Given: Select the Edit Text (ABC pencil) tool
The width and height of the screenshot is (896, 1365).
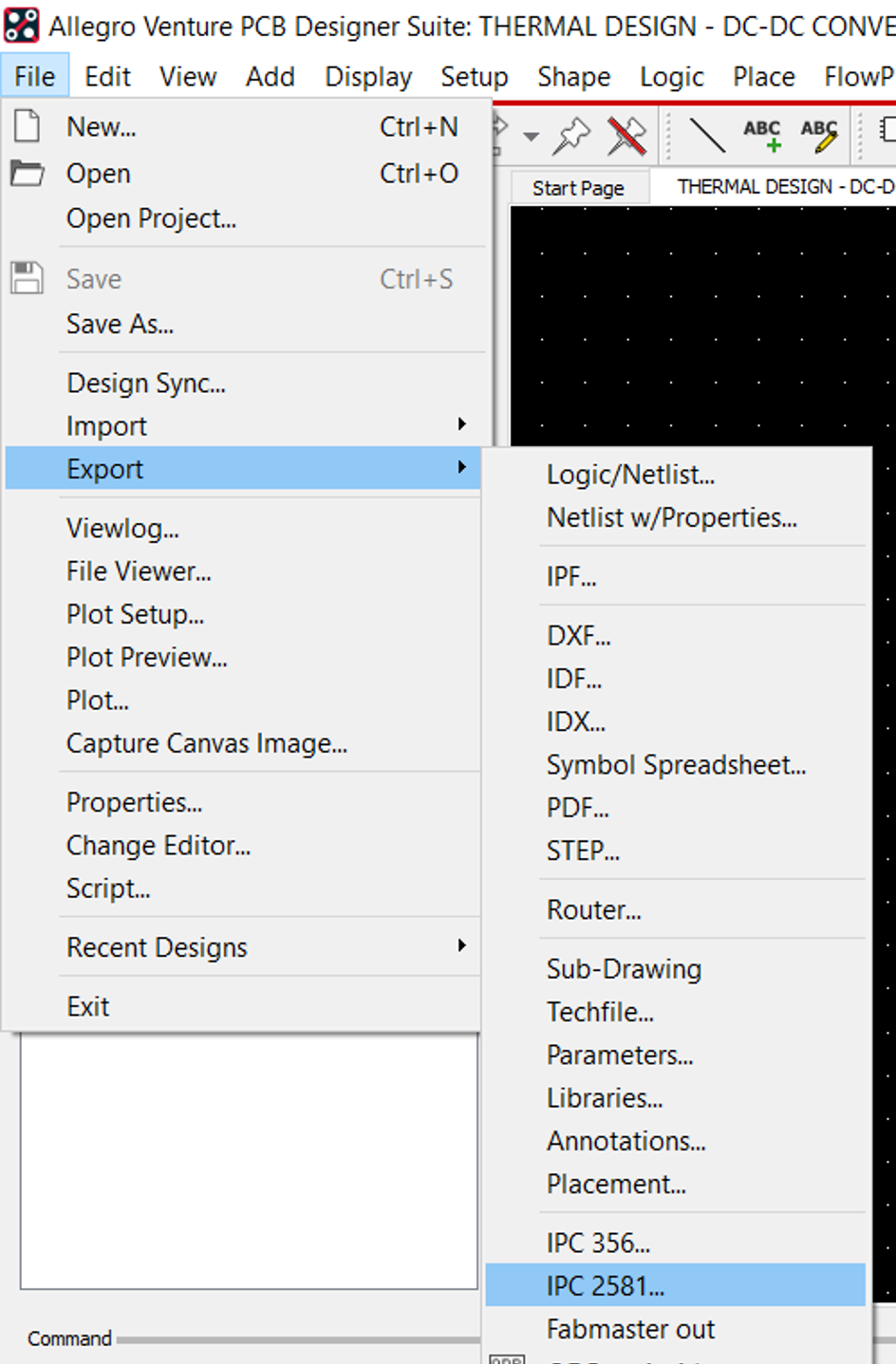Looking at the screenshot, I should [819, 137].
